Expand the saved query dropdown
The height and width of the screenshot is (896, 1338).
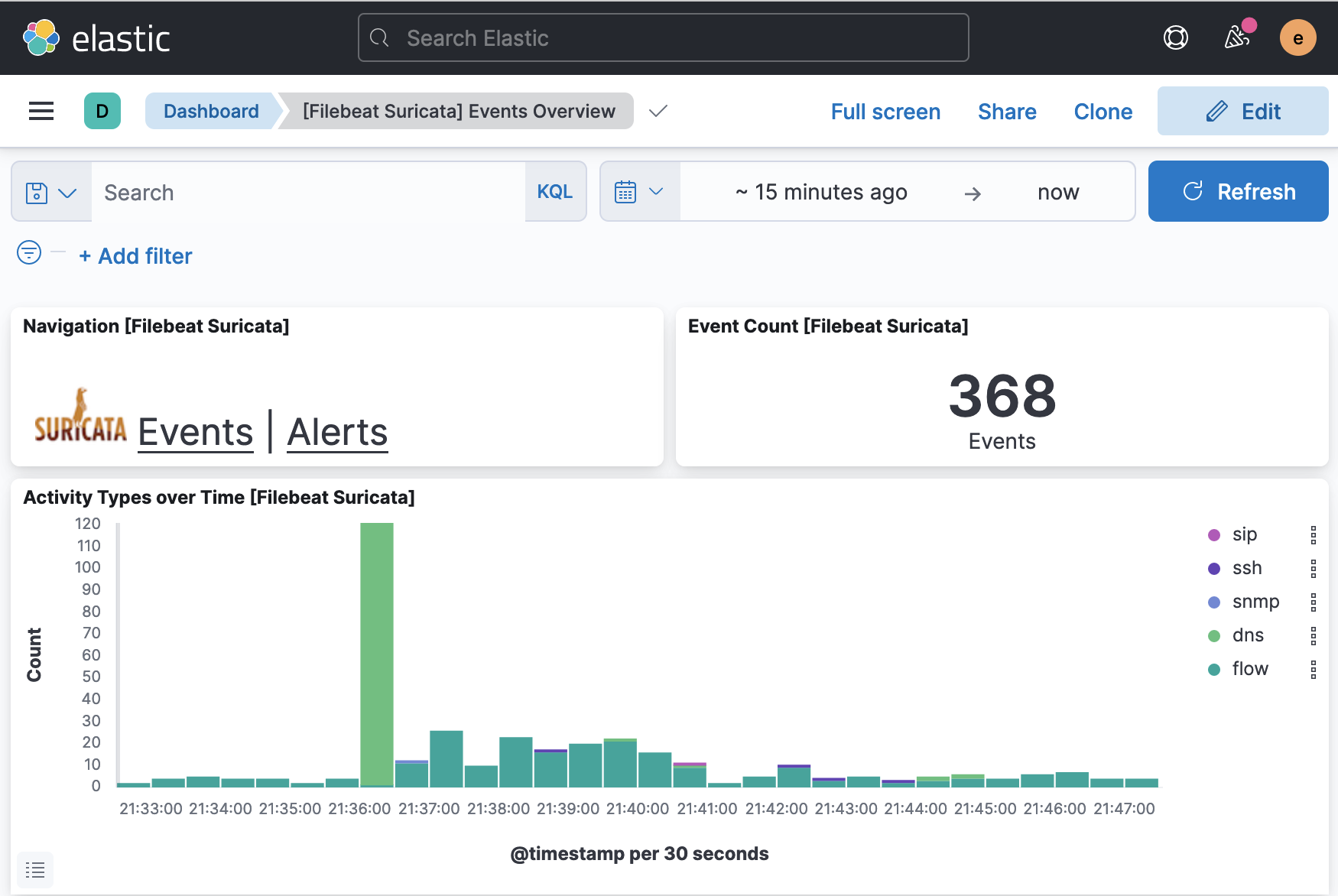pyautogui.click(x=51, y=193)
